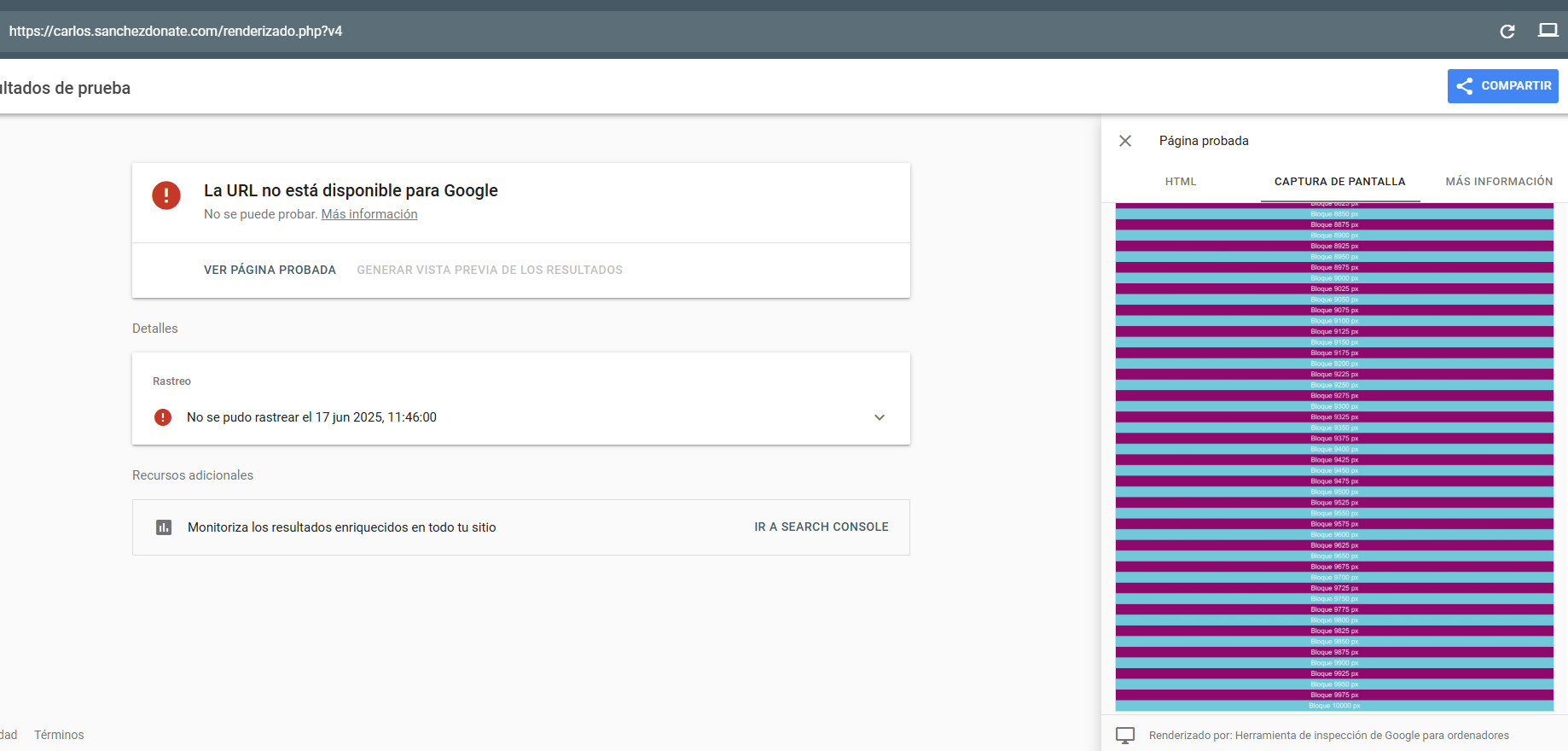
Task: Click the red error icon beside URL status
Action: click(x=166, y=195)
